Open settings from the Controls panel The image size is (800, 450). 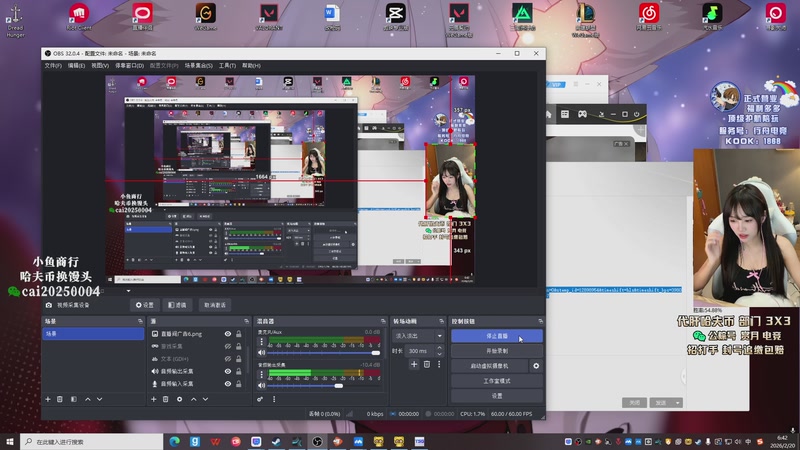(x=496, y=395)
